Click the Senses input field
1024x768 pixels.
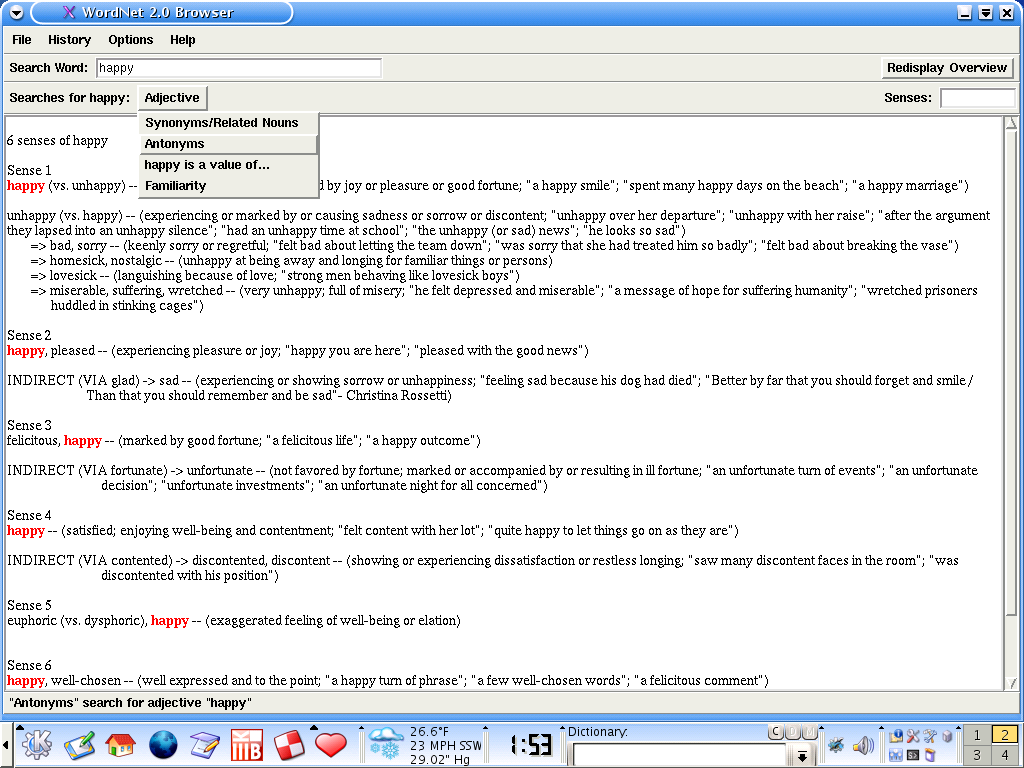click(x=978, y=98)
